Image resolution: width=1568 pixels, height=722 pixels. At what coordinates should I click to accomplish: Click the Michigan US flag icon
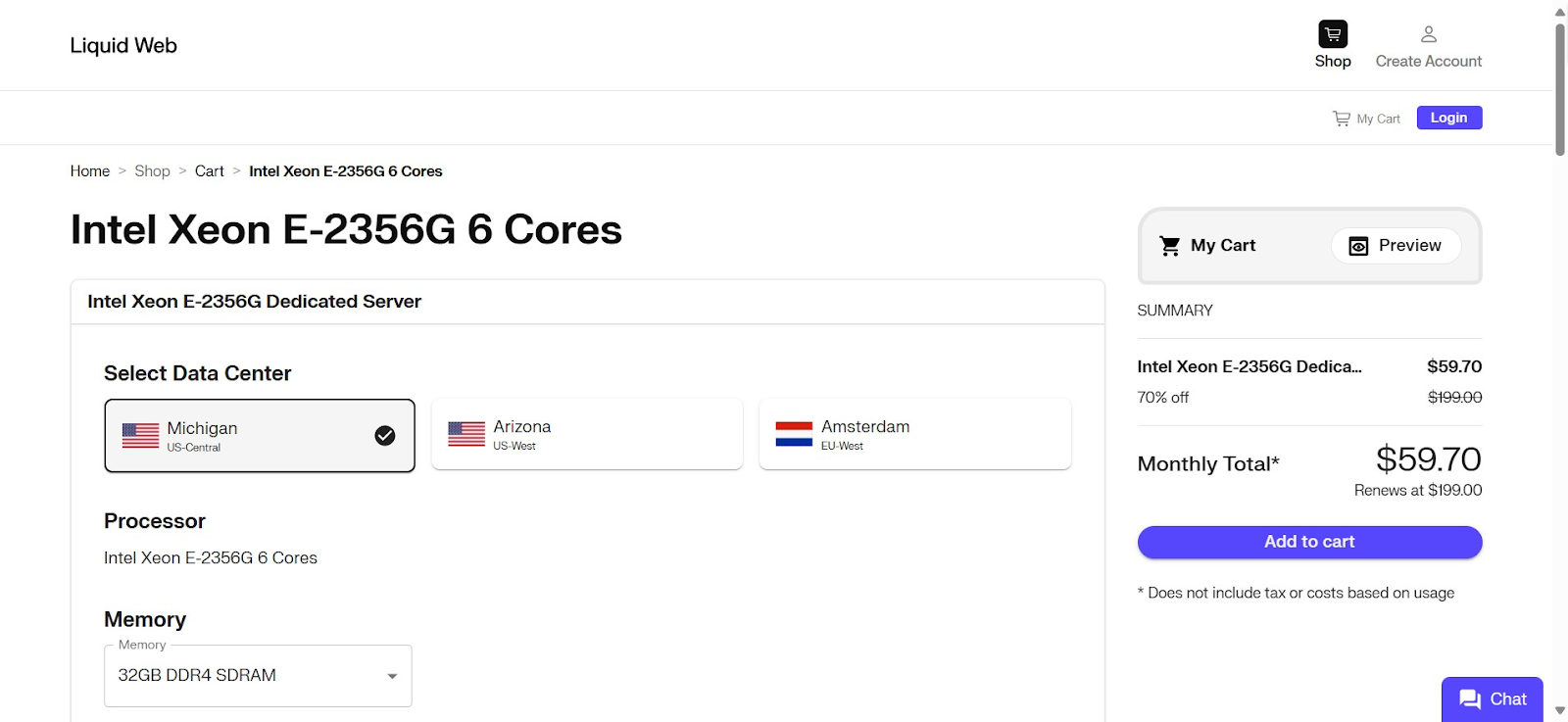point(140,436)
